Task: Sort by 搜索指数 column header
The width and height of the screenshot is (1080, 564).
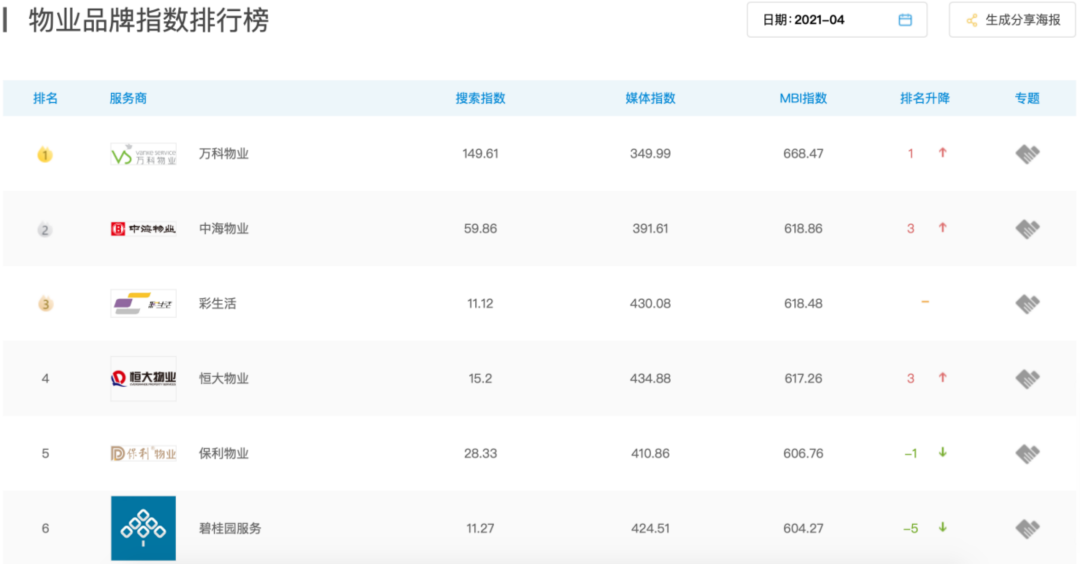Action: tap(480, 98)
